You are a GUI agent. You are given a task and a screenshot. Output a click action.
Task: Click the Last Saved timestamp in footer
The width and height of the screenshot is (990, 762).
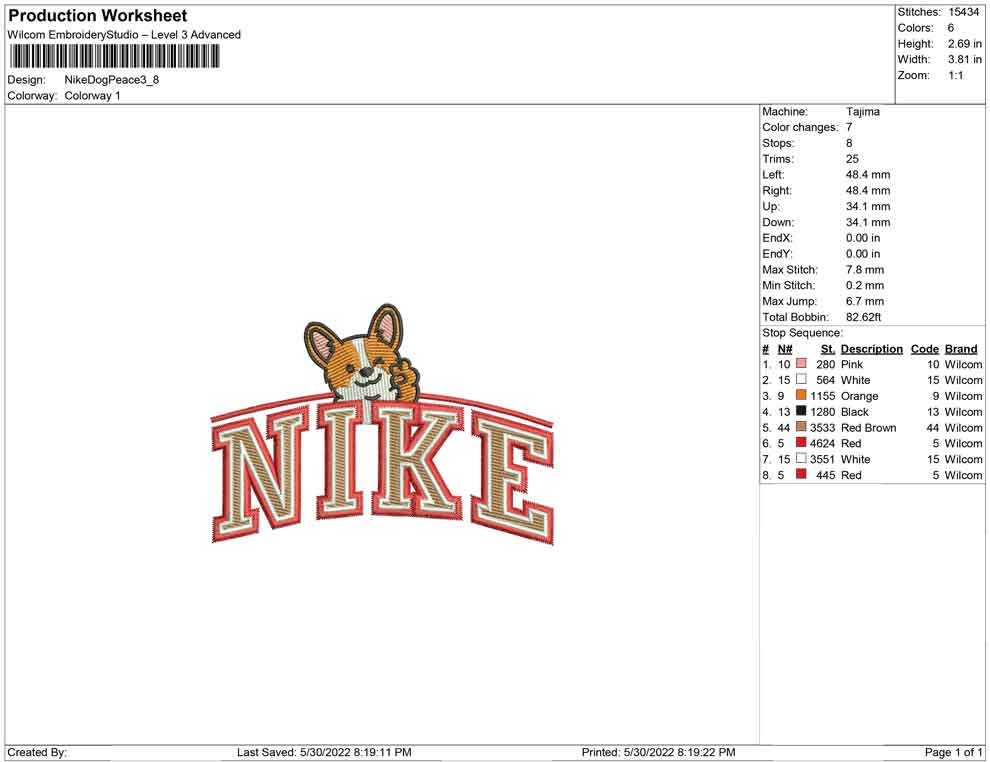(325, 752)
